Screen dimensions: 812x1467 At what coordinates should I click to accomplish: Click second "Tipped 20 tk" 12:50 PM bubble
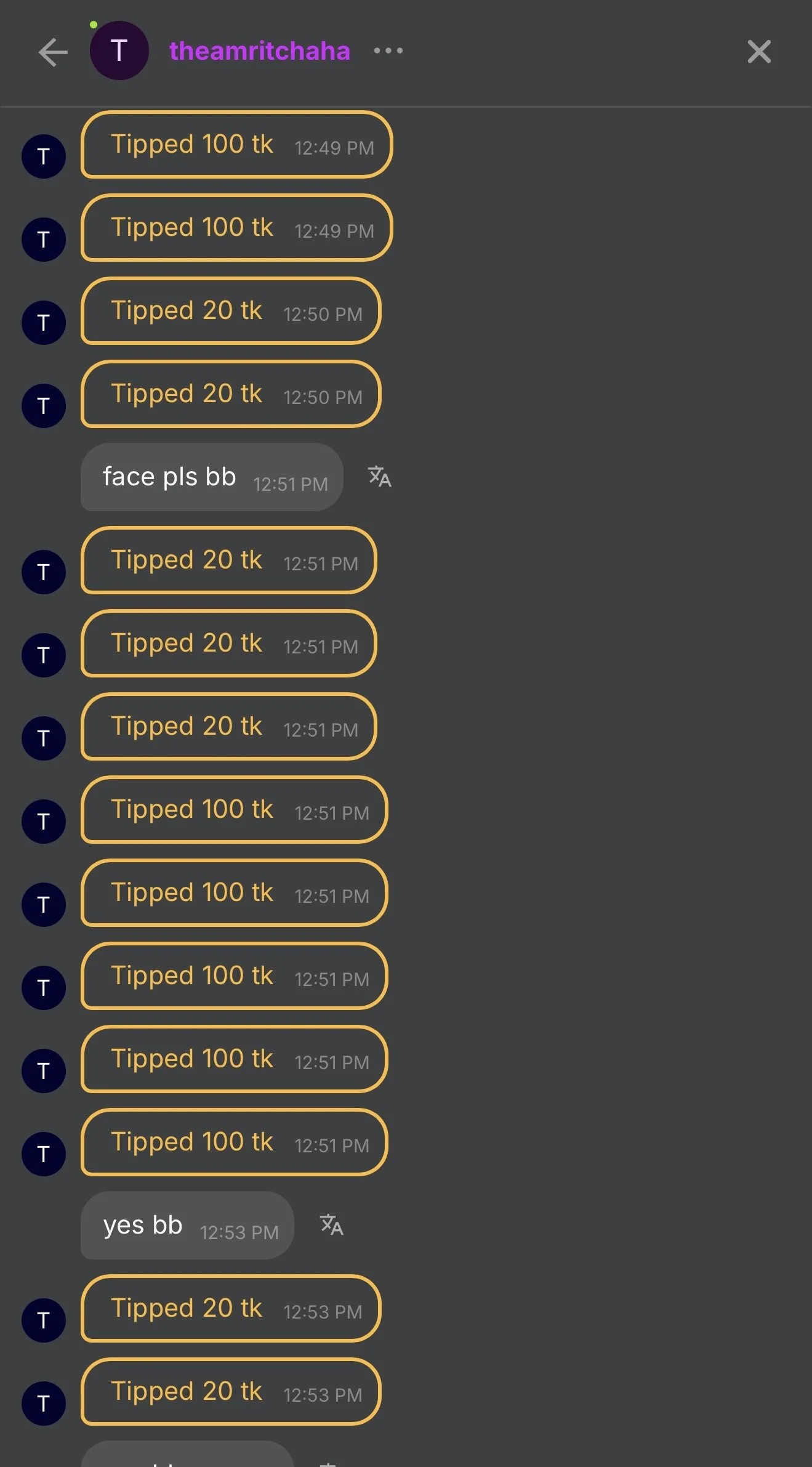tap(231, 394)
